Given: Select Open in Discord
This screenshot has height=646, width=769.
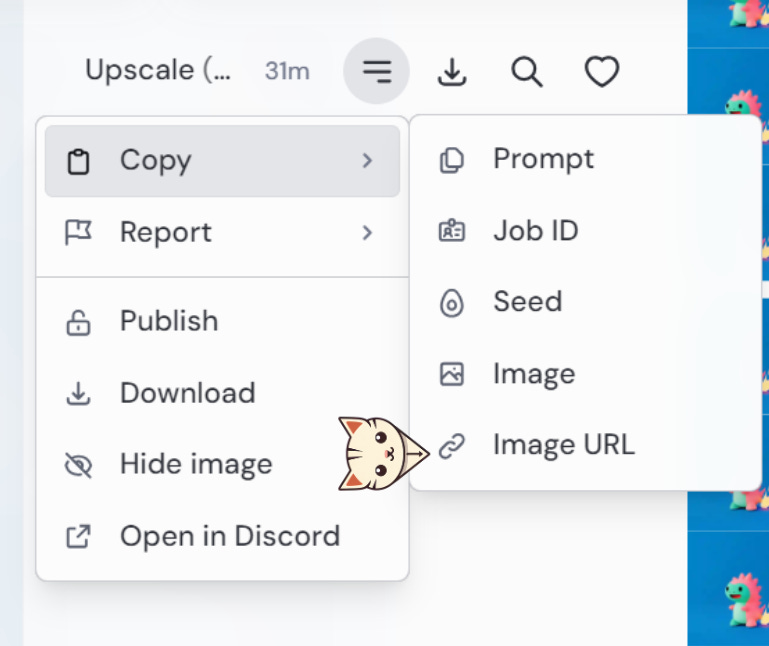Looking at the screenshot, I should (x=222, y=536).
